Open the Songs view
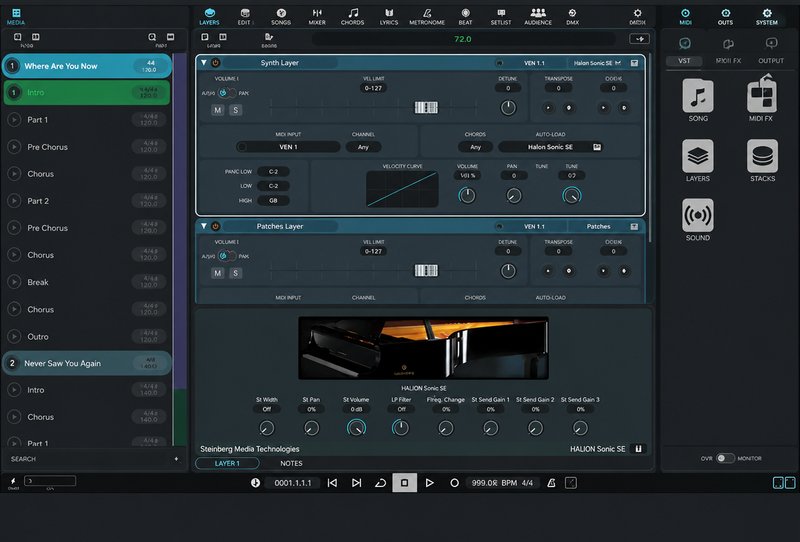The height and width of the screenshot is (542, 800). tap(281, 16)
